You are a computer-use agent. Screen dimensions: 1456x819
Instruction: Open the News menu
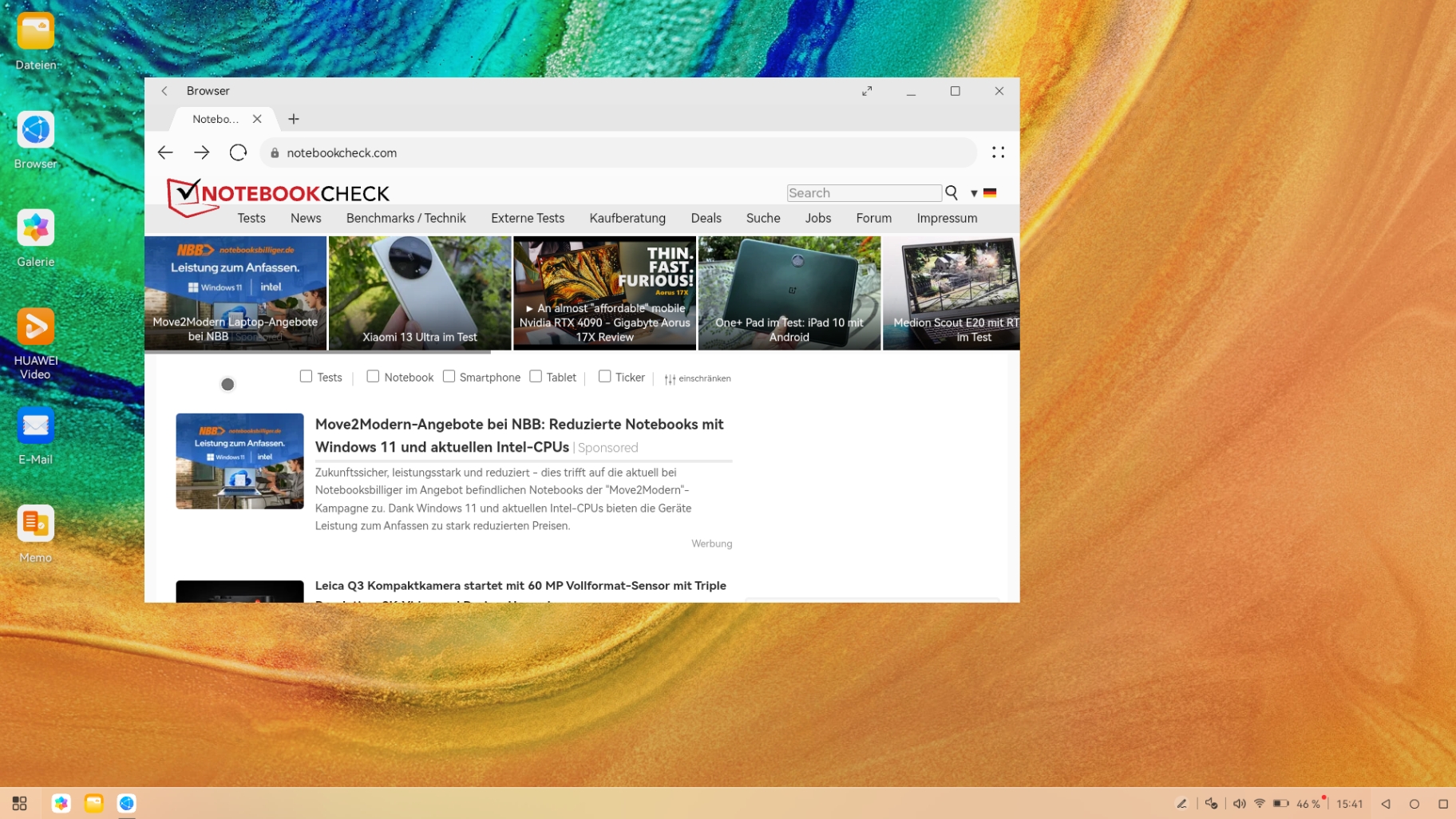point(306,218)
